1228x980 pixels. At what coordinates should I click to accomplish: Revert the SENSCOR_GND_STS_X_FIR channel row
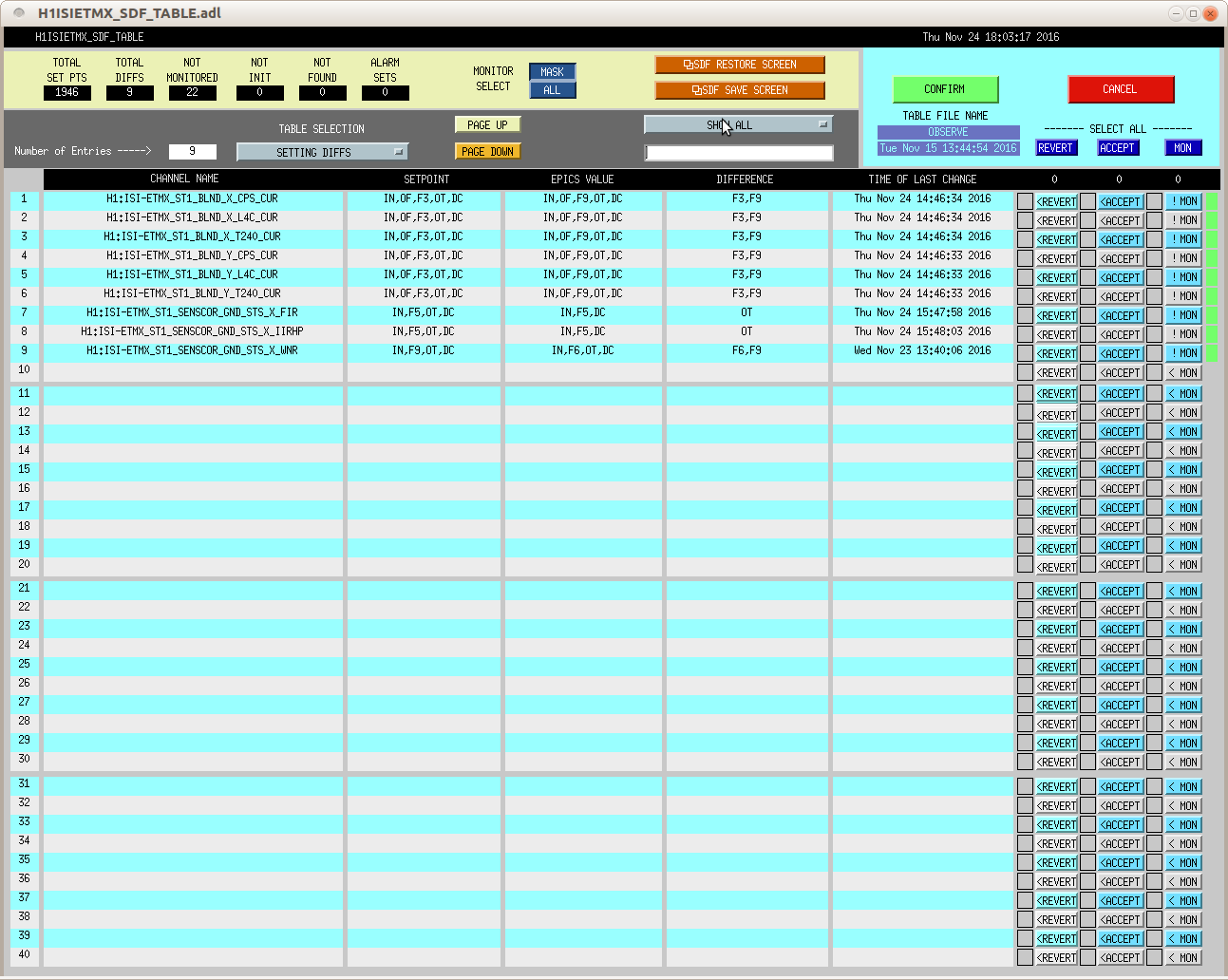[x=1057, y=315]
